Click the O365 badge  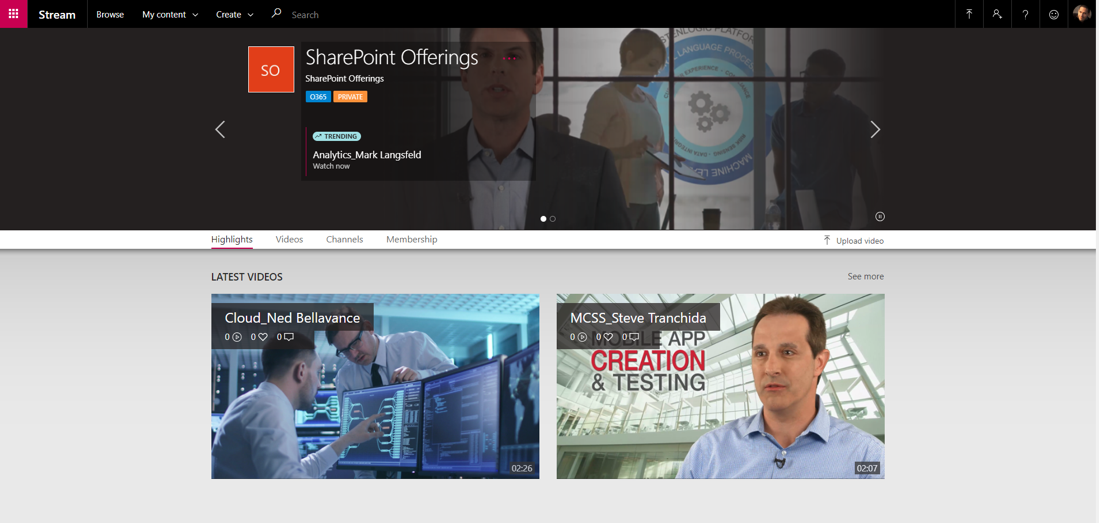tap(318, 97)
